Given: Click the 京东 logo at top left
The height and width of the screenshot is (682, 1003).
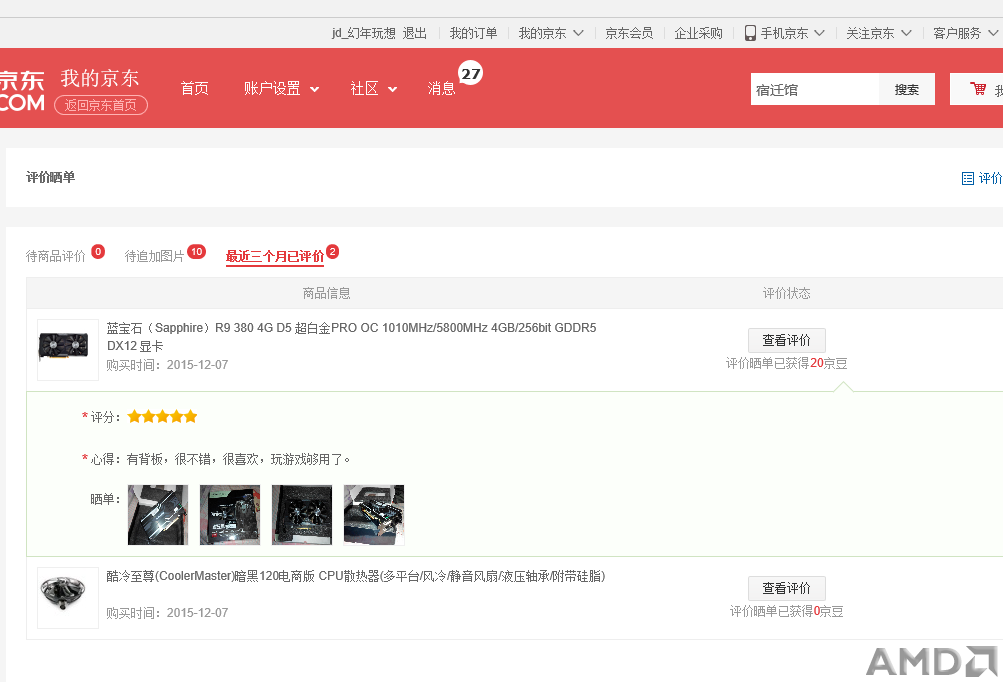Looking at the screenshot, I should coord(22,90).
